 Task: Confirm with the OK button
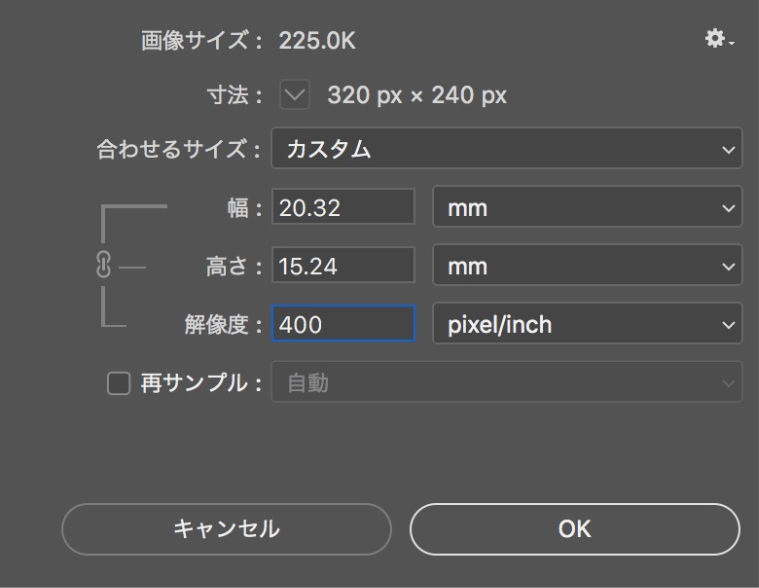click(x=575, y=529)
